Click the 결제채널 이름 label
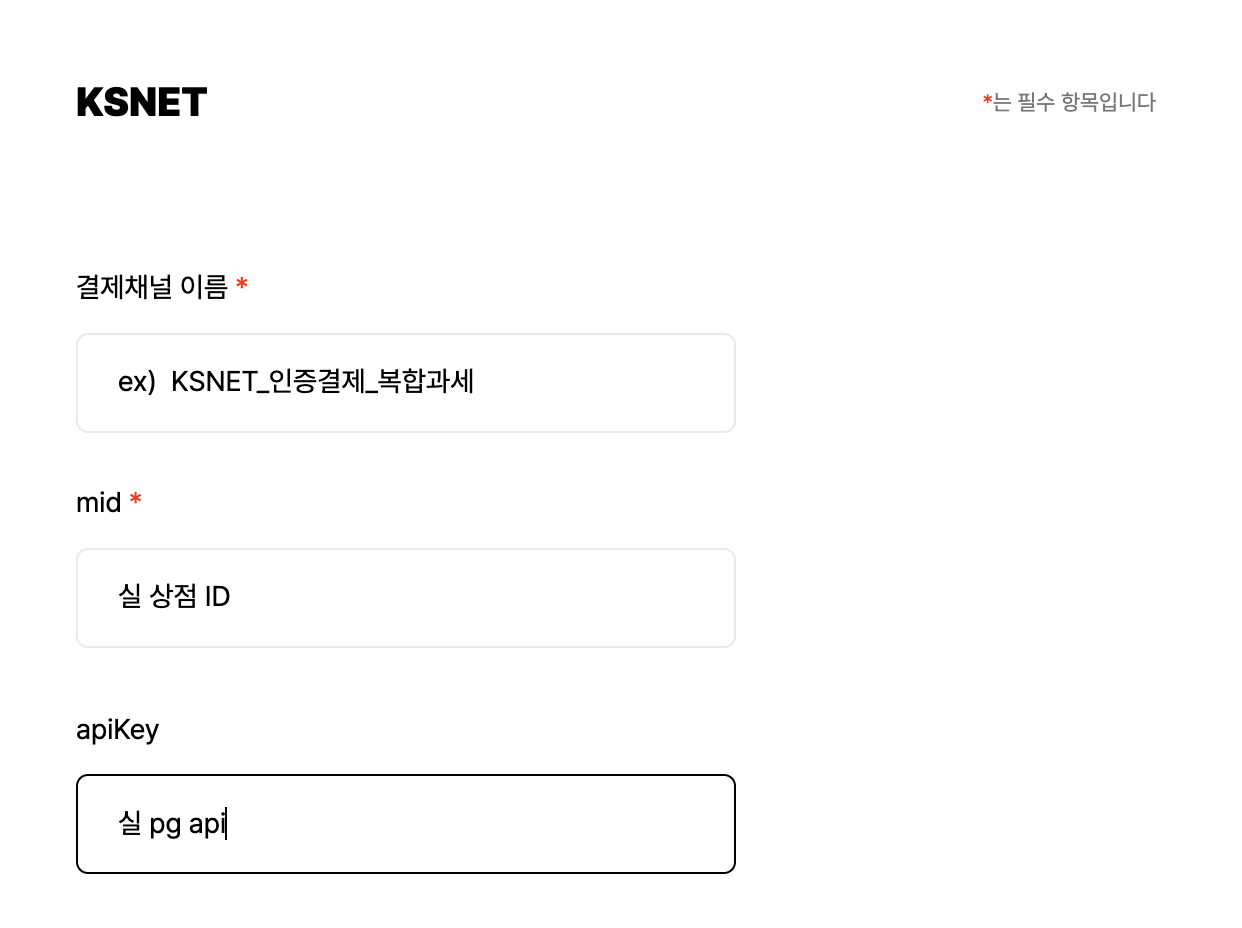This screenshot has width=1242, height=928. 152,288
